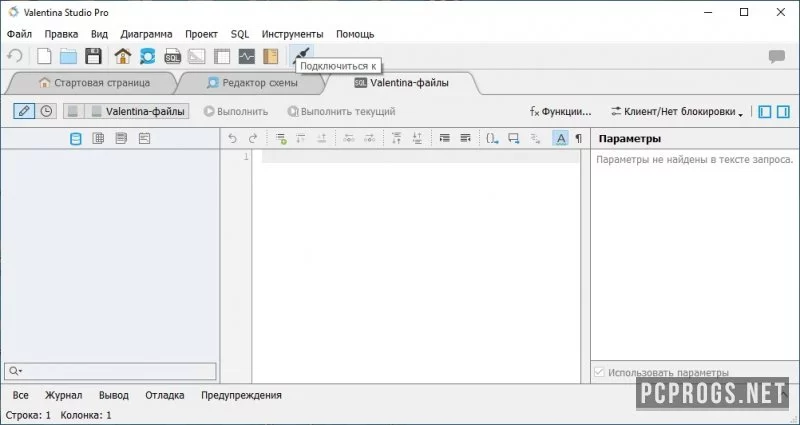Screen dimensions: 800x425
Task: Click the right-pointing indent arrow icon
Action: point(370,138)
